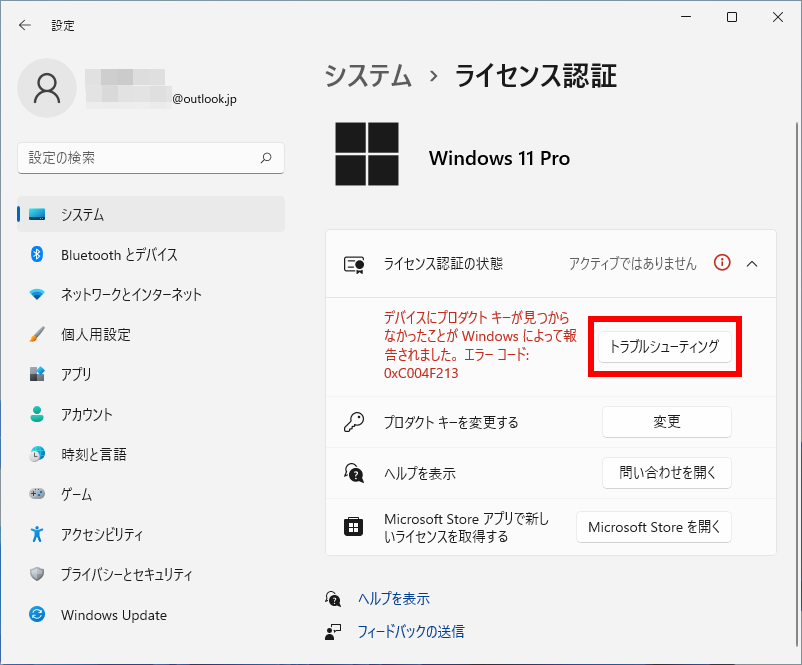Click the red information warning icon
Image resolution: width=802 pixels, height=665 pixels.
pos(722,263)
